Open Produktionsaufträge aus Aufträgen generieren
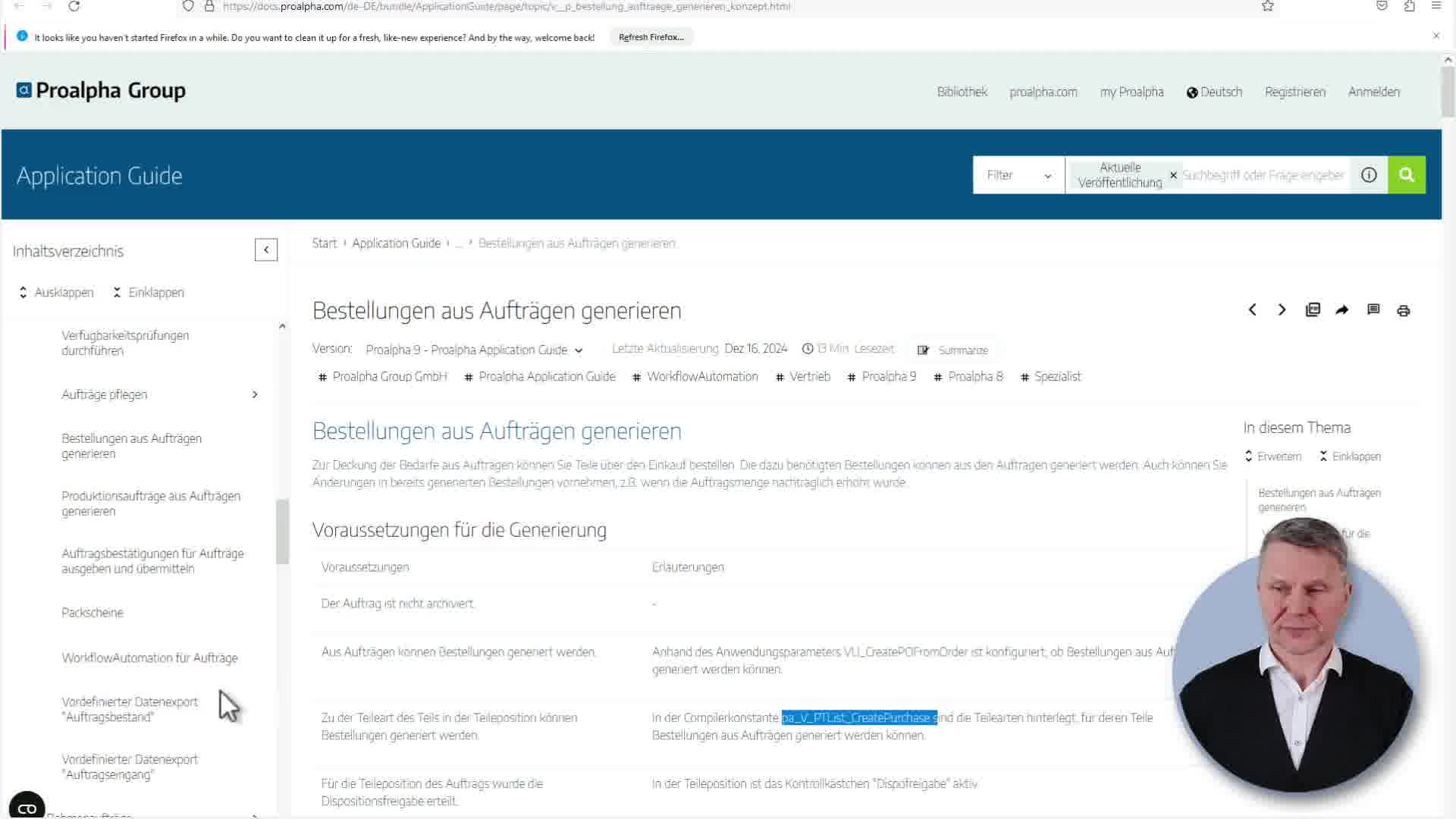The height and width of the screenshot is (819, 1456). click(151, 504)
